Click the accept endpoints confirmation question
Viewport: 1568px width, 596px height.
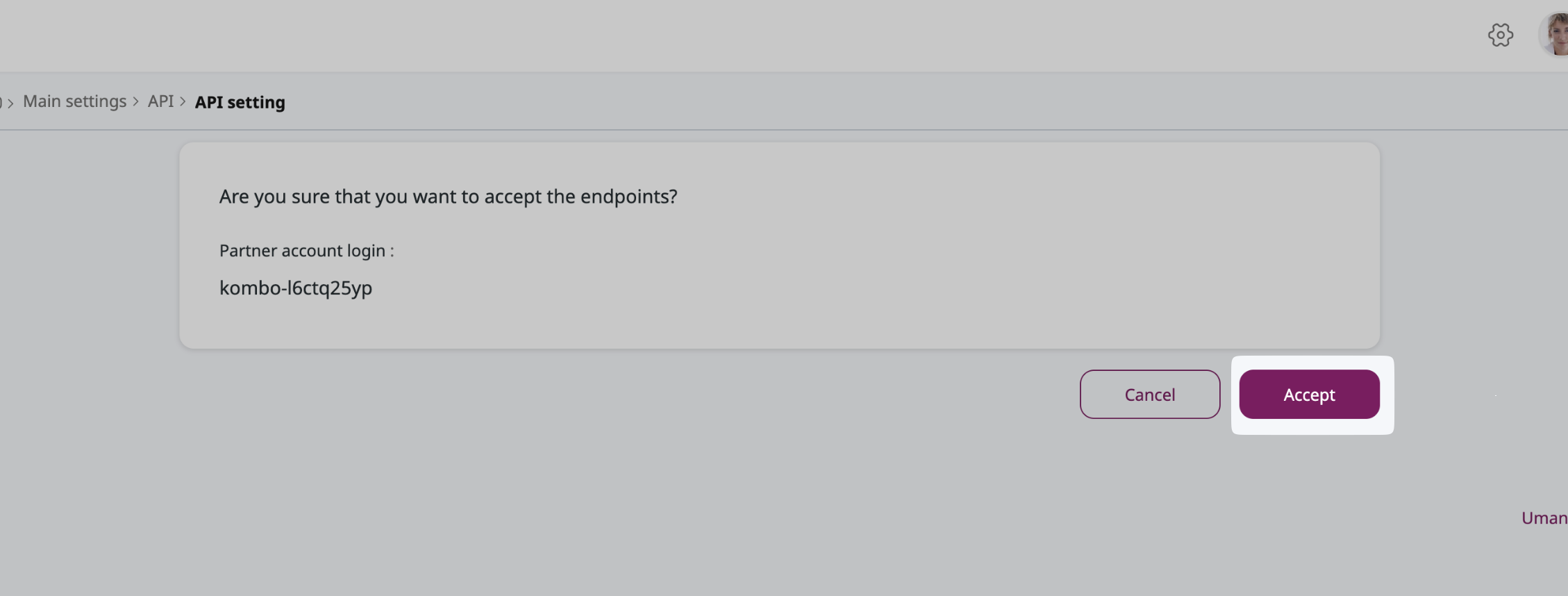(448, 197)
